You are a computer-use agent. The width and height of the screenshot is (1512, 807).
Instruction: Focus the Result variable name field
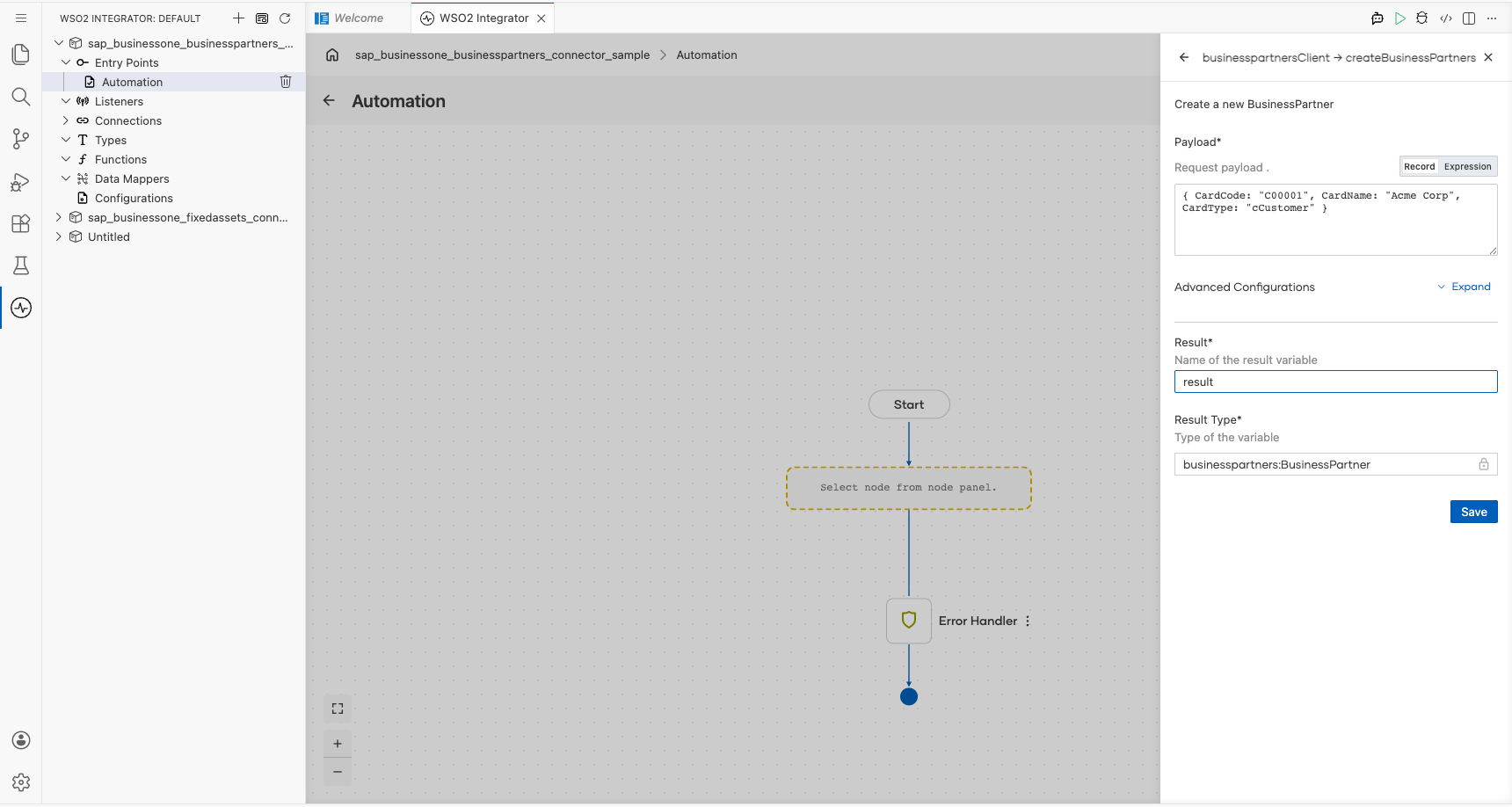(1335, 382)
